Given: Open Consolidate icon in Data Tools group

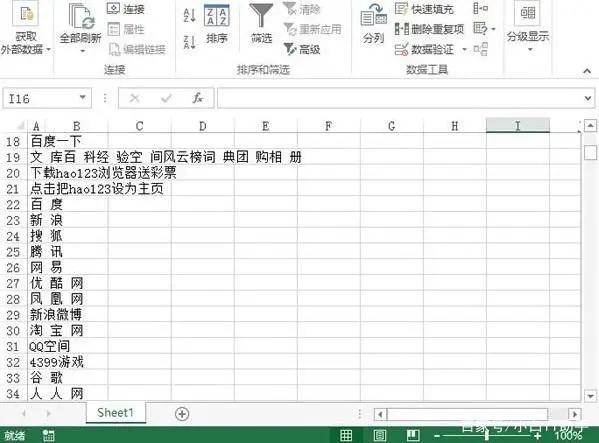Looking at the screenshot, I should click(x=480, y=8).
